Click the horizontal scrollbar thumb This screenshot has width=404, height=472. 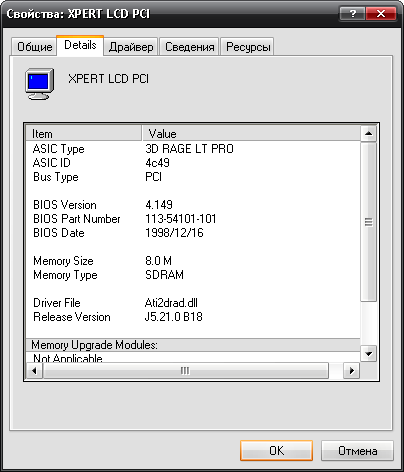tap(185, 371)
